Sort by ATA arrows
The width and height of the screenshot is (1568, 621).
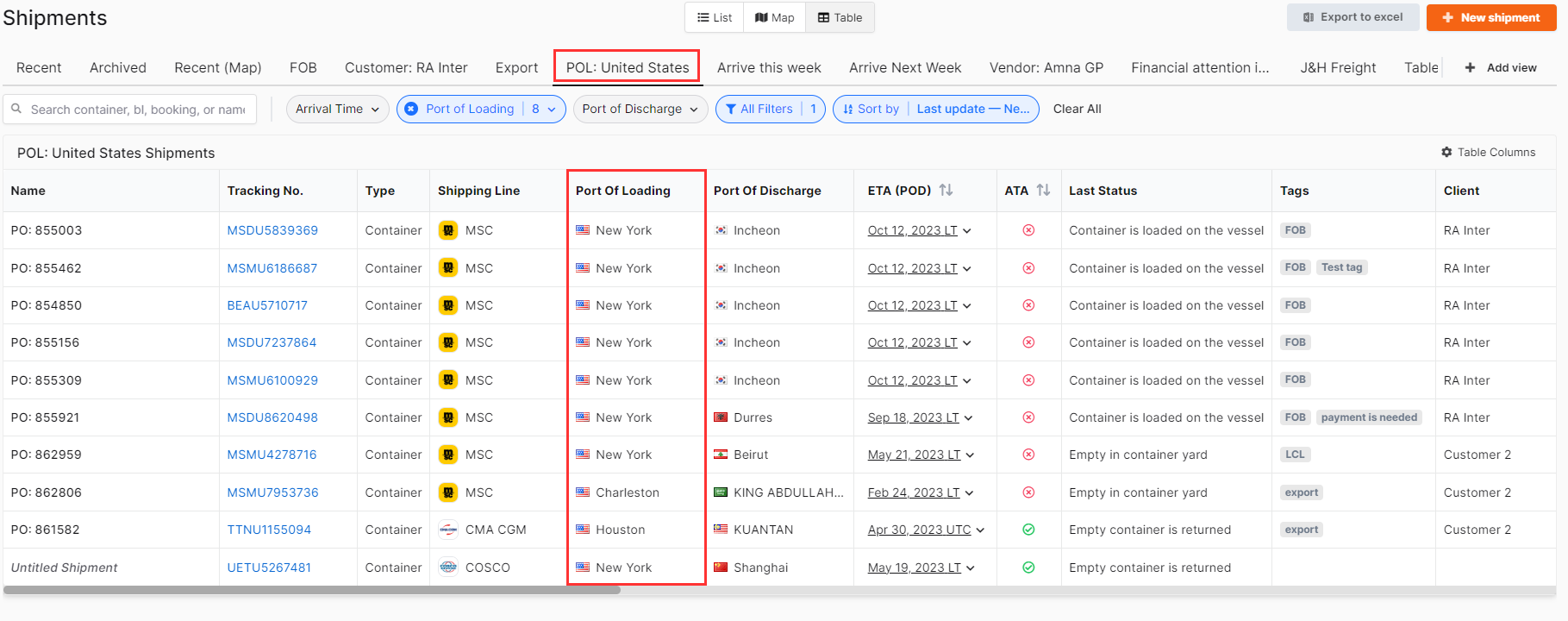(x=1043, y=190)
